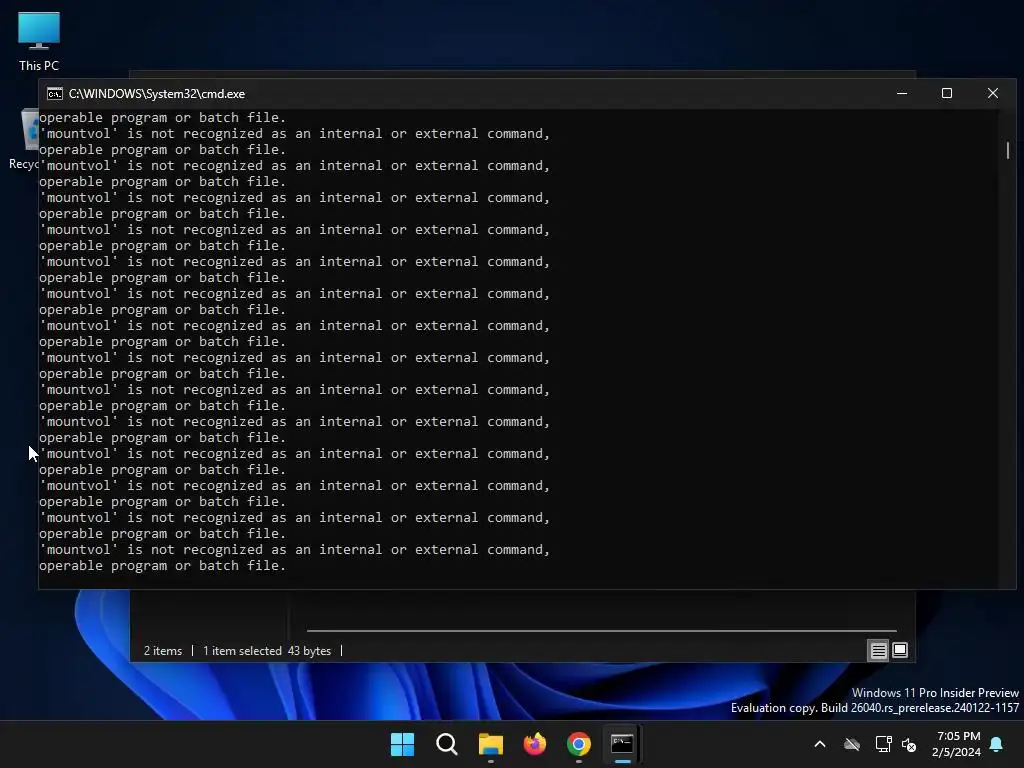Launch Firefox from the taskbar
Screen dimensions: 1024x768
pos(535,744)
